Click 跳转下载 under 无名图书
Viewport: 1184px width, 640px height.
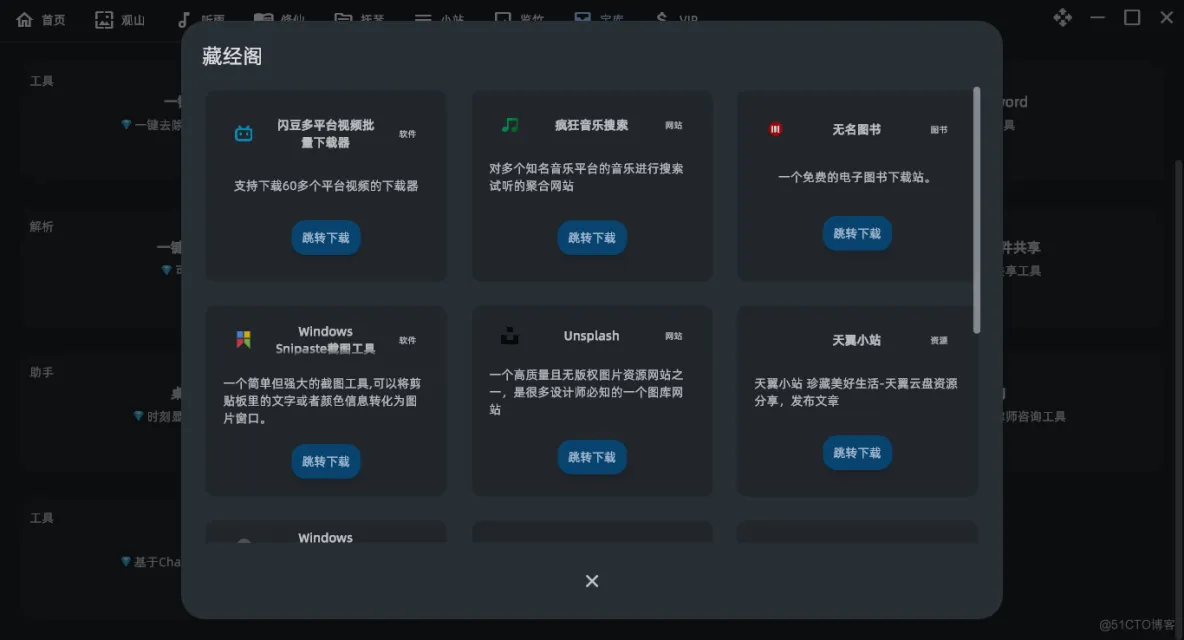pyautogui.click(x=856, y=233)
